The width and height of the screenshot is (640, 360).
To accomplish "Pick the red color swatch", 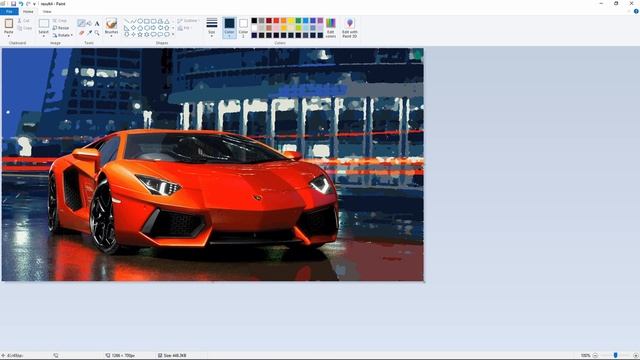I will 276,20.
